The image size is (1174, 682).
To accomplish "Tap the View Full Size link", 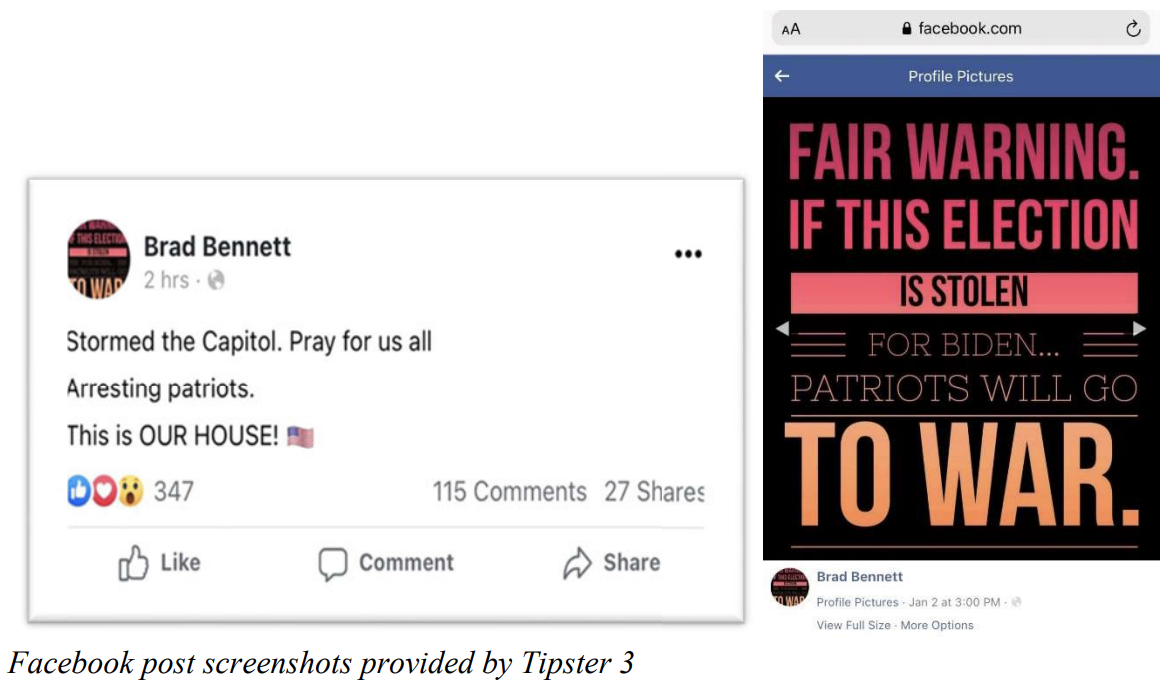I will coord(854,625).
